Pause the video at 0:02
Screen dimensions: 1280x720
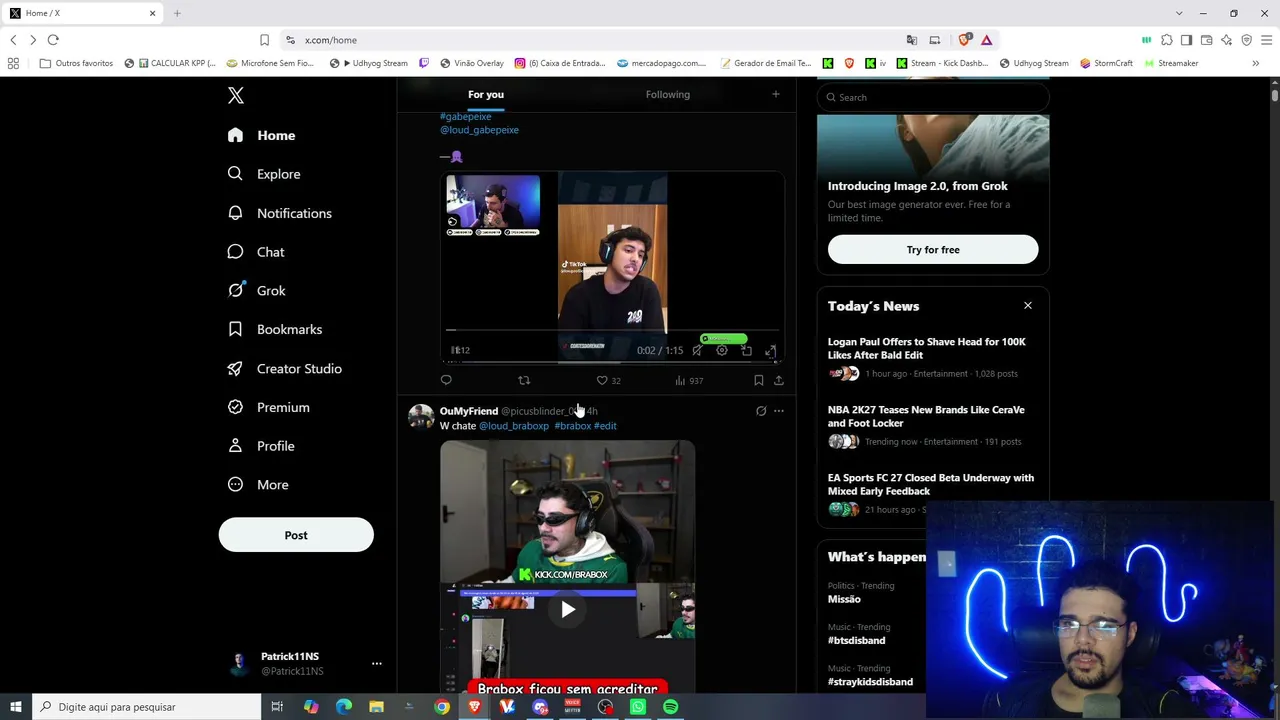point(456,350)
